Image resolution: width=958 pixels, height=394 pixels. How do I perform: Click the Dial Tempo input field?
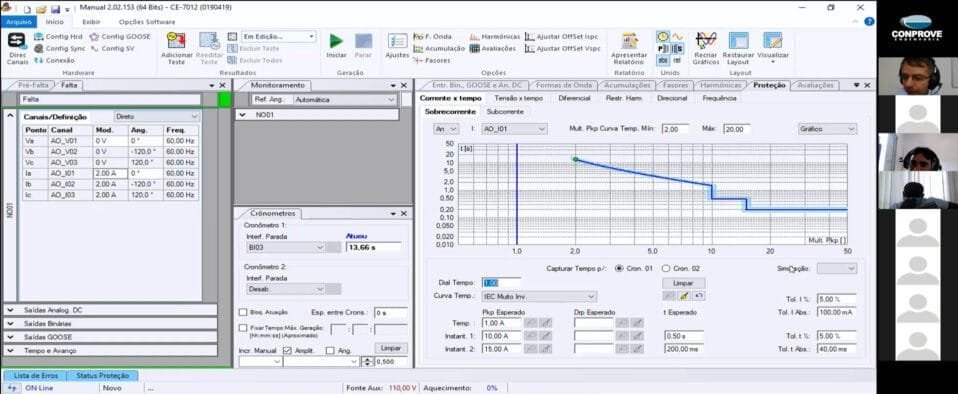(x=502, y=283)
